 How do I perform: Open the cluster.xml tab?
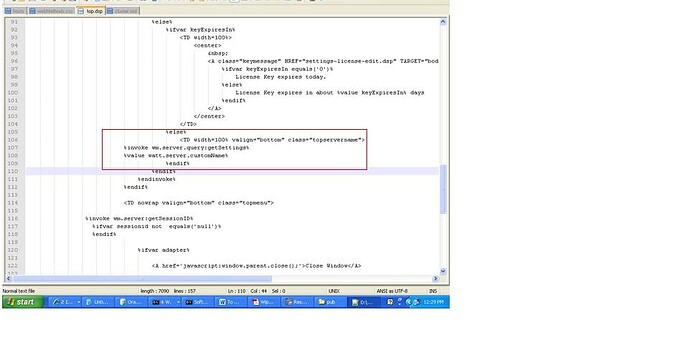click(123, 11)
